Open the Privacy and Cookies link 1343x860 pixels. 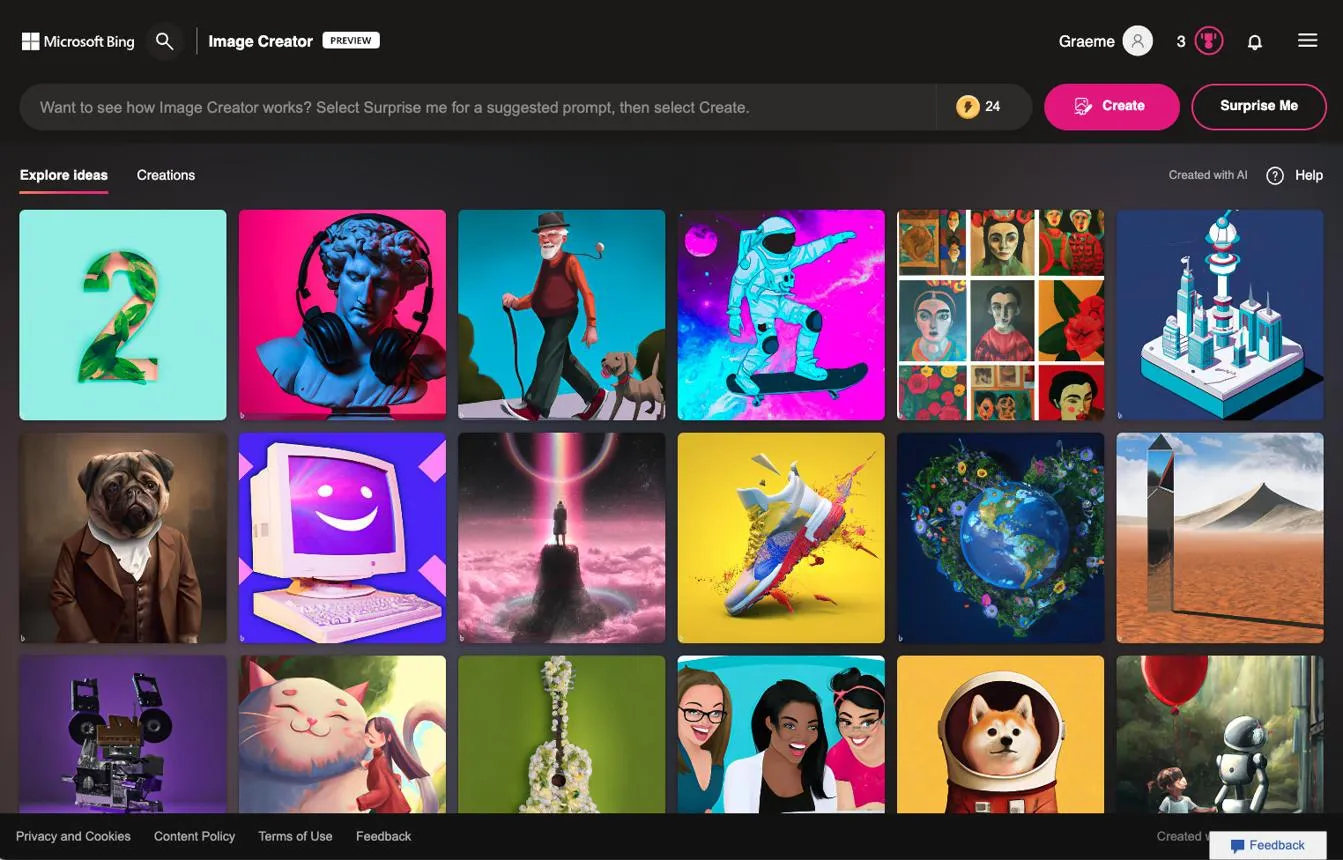point(73,836)
